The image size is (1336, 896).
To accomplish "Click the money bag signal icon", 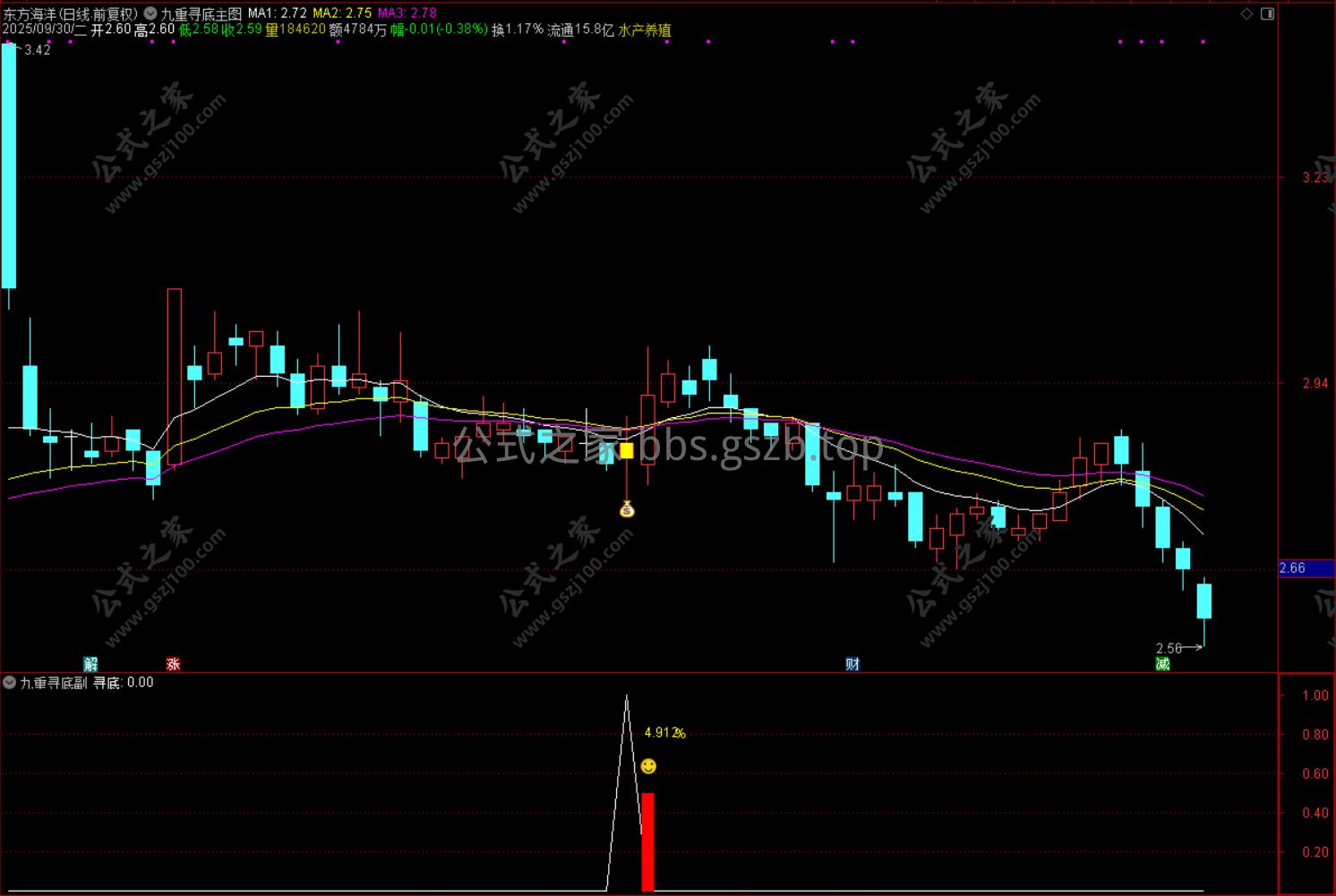I will (x=627, y=509).
